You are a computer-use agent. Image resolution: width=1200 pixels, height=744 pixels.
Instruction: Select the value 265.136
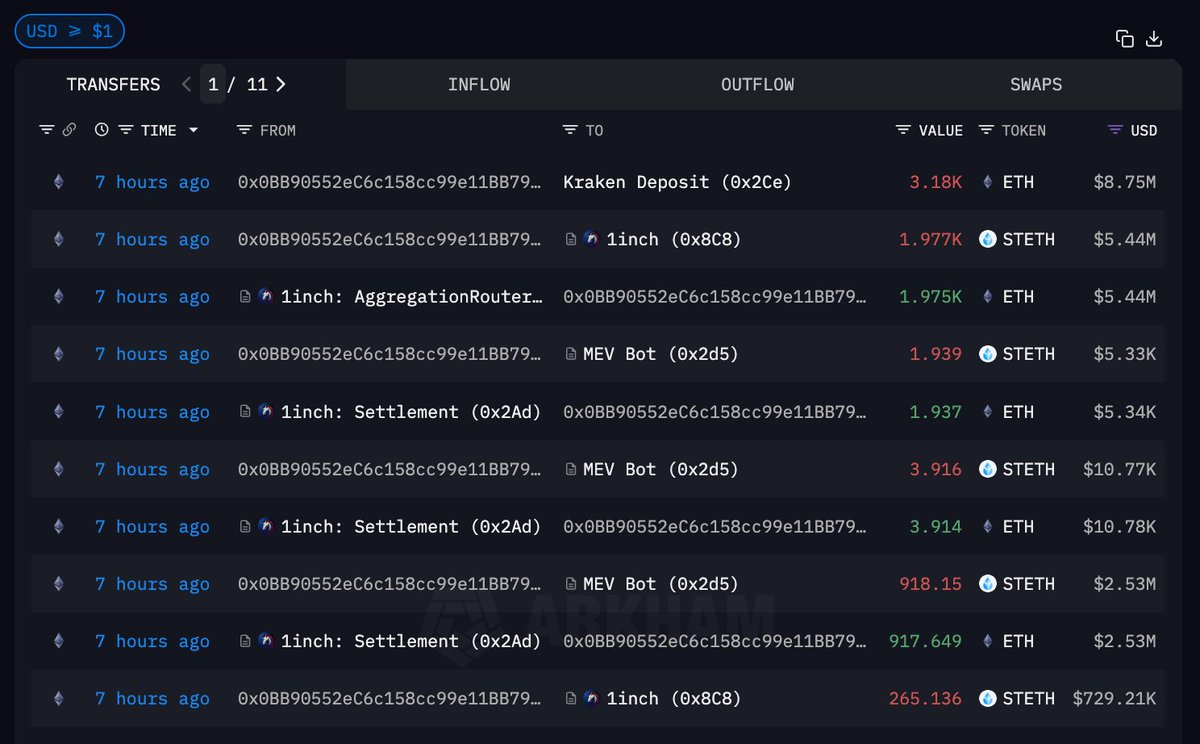(925, 699)
